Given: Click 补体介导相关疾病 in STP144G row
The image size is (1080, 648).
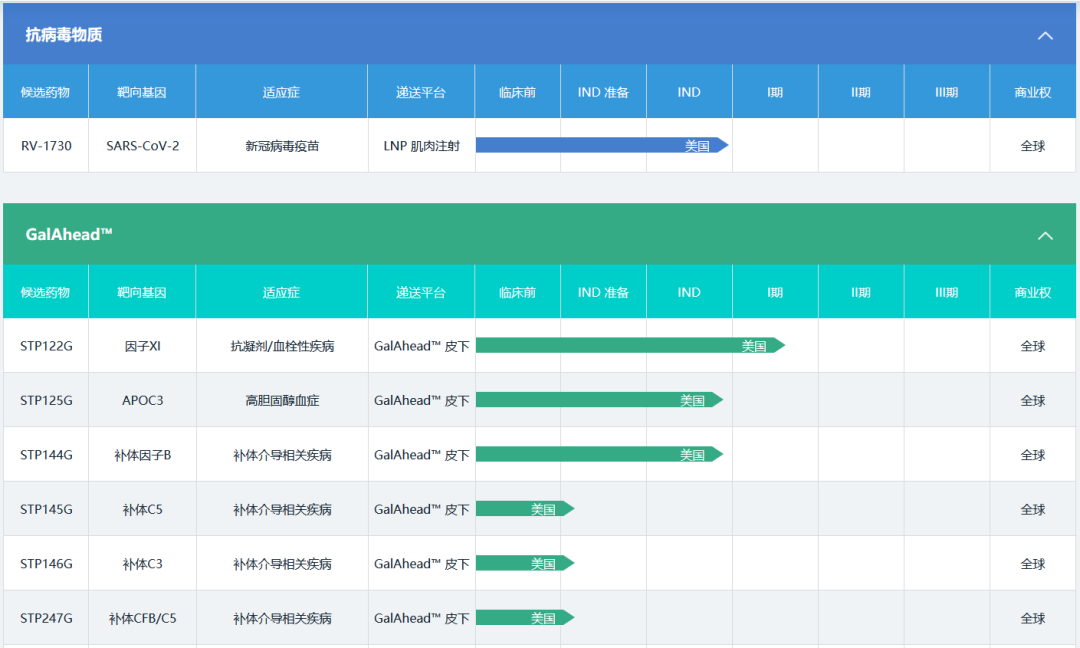Looking at the screenshot, I should (x=282, y=454).
